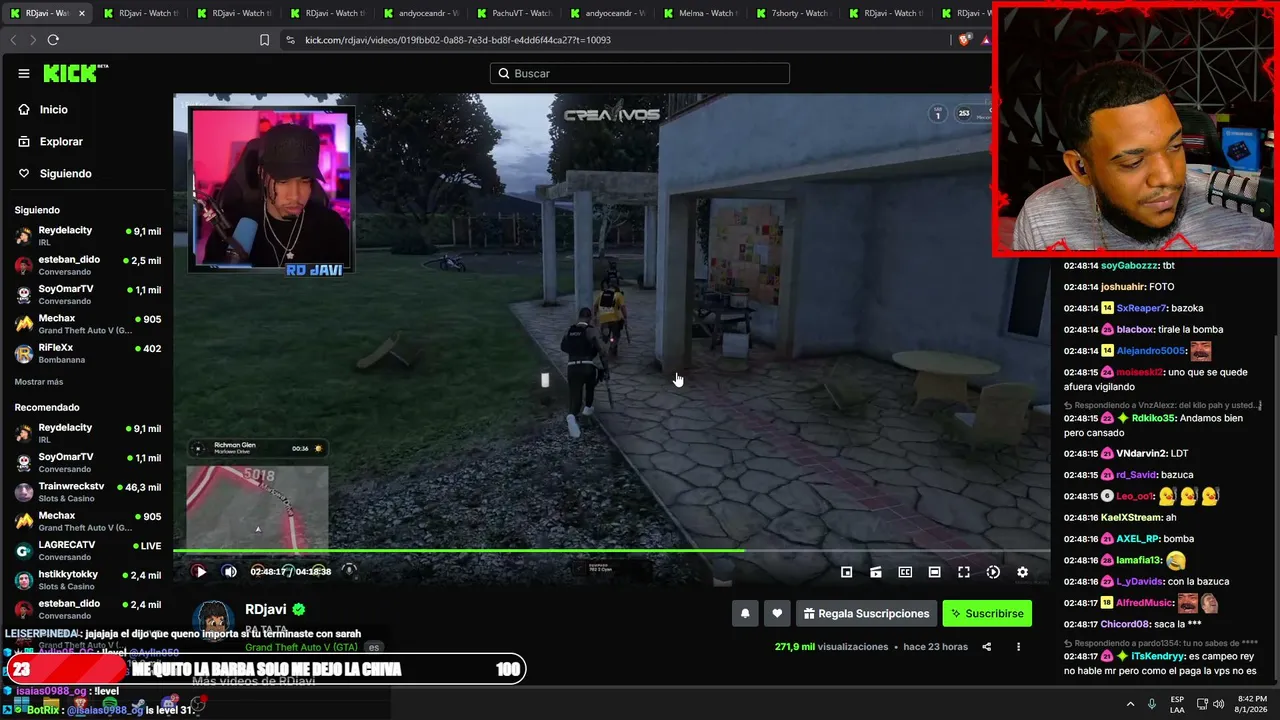Open Reydelacity channel under Siguiendo
Viewport: 1280px width, 720px height.
coord(88,236)
